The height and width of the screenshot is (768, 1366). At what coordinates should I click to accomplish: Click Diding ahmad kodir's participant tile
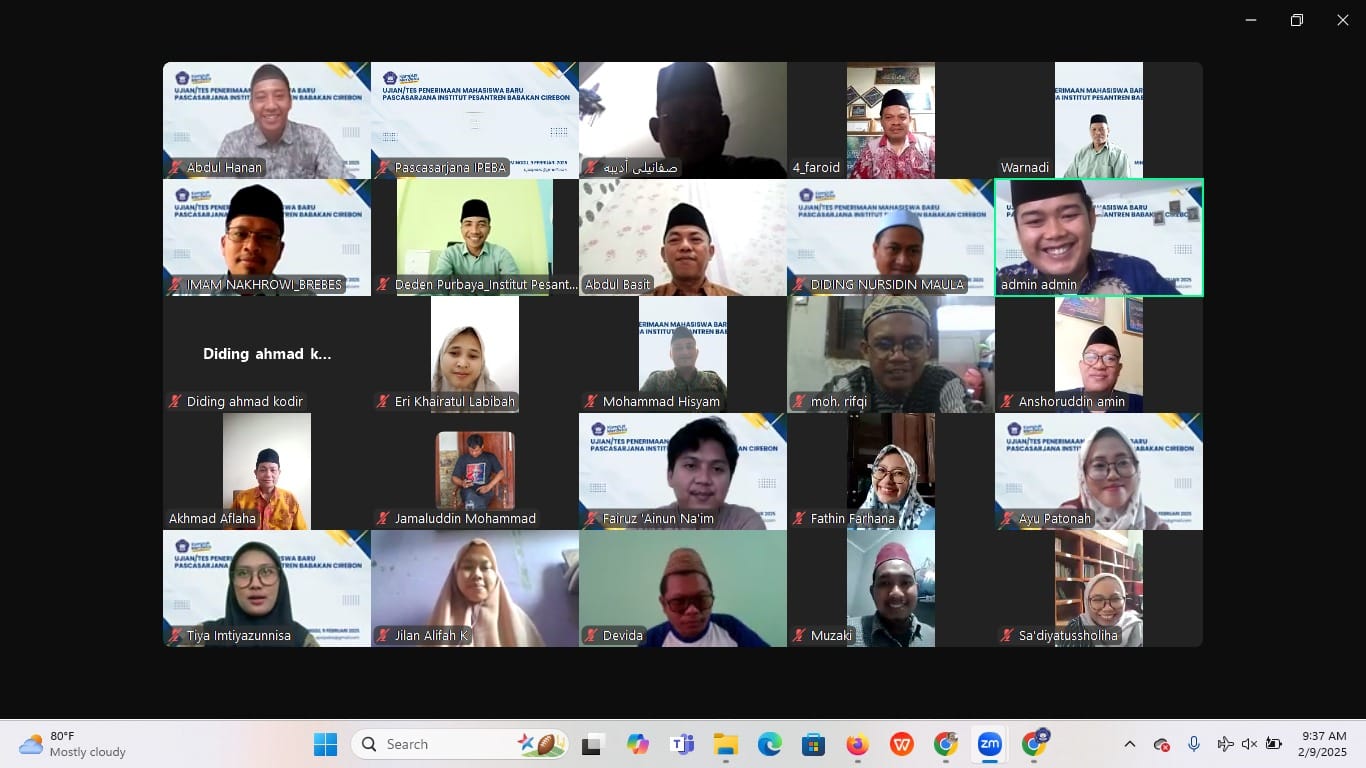pyautogui.click(x=267, y=354)
